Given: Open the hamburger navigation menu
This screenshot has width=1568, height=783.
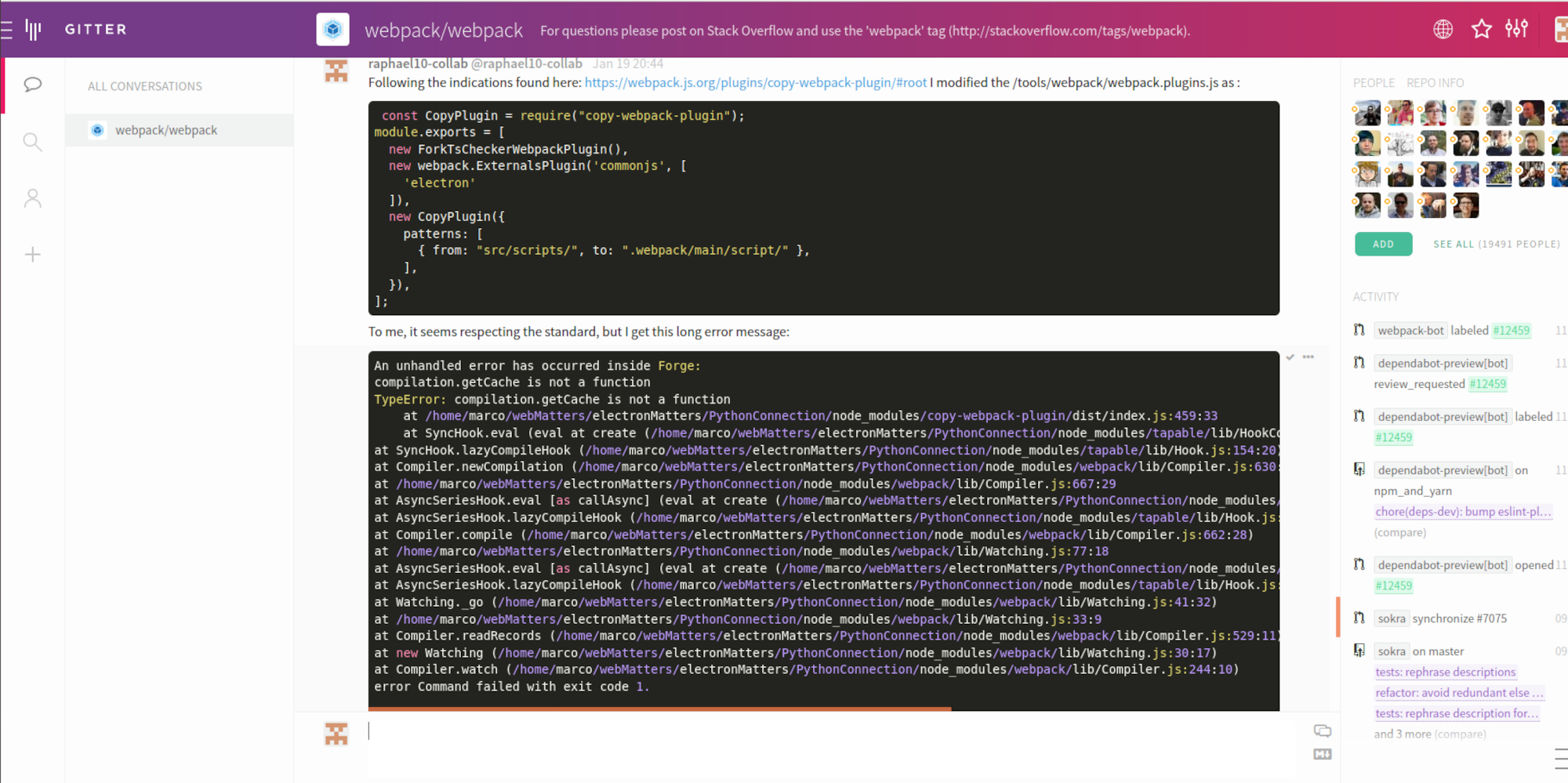Looking at the screenshot, I should coord(8,29).
